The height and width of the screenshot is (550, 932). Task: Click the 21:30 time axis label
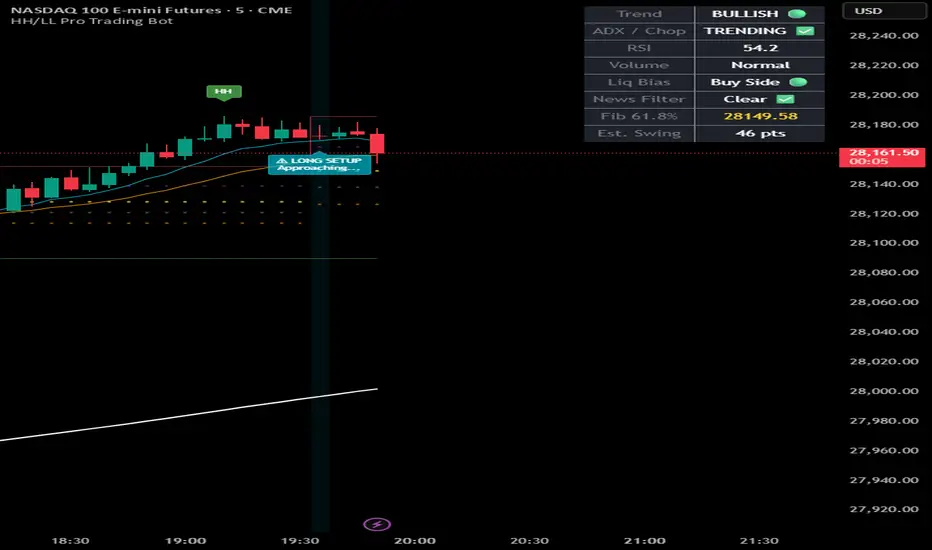pos(759,540)
